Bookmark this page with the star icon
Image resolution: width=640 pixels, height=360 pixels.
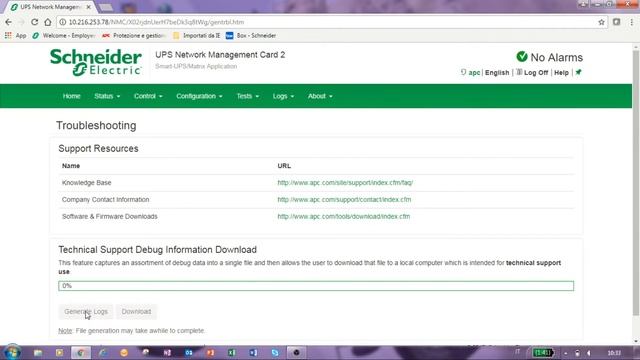coord(601,22)
